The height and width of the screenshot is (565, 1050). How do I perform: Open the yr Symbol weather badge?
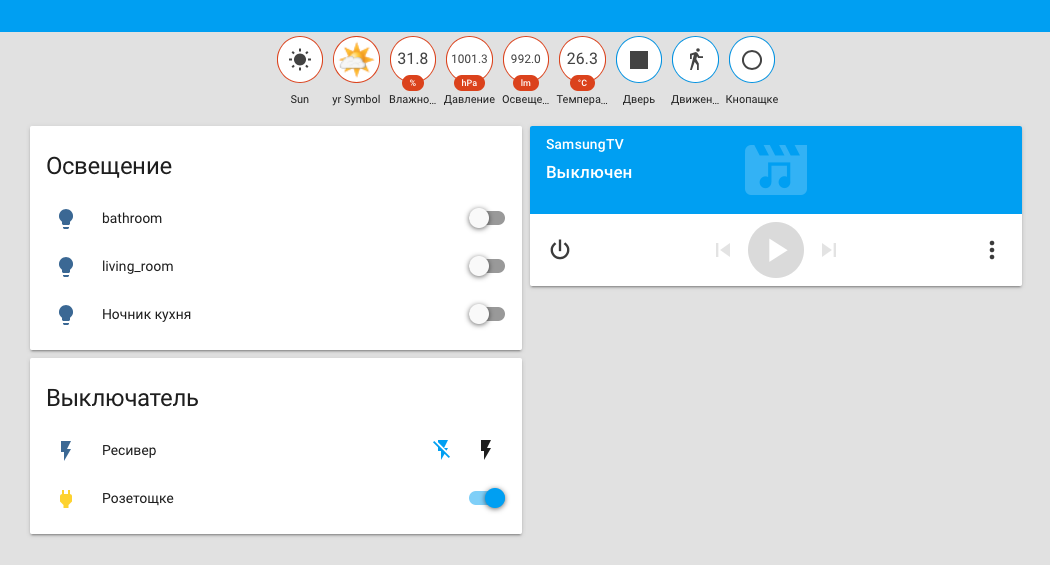point(356,60)
